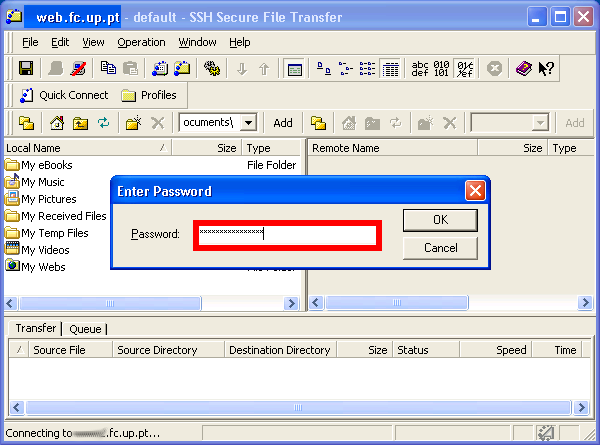Click Quick Connect button

tap(64, 95)
